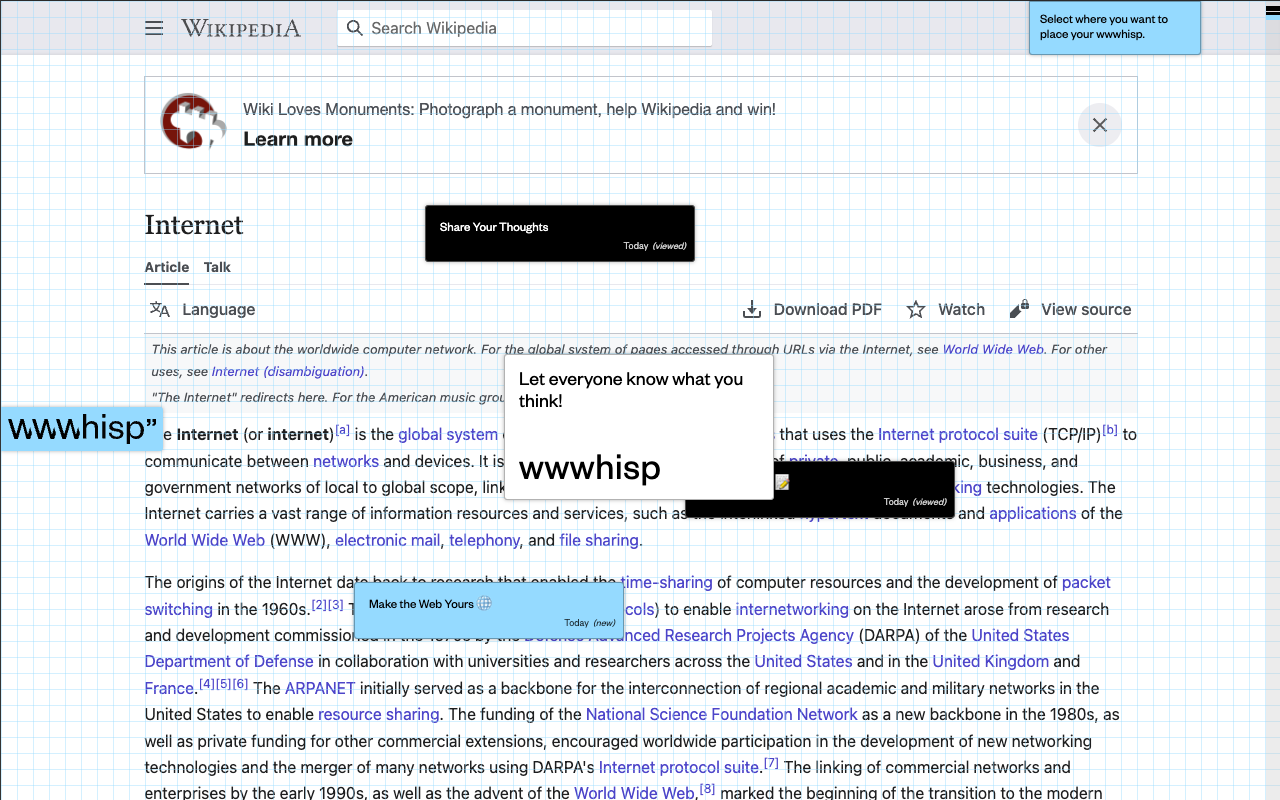Click the 'Let everyone know what you think!' card
The width and height of the screenshot is (1280, 800).
(x=639, y=427)
